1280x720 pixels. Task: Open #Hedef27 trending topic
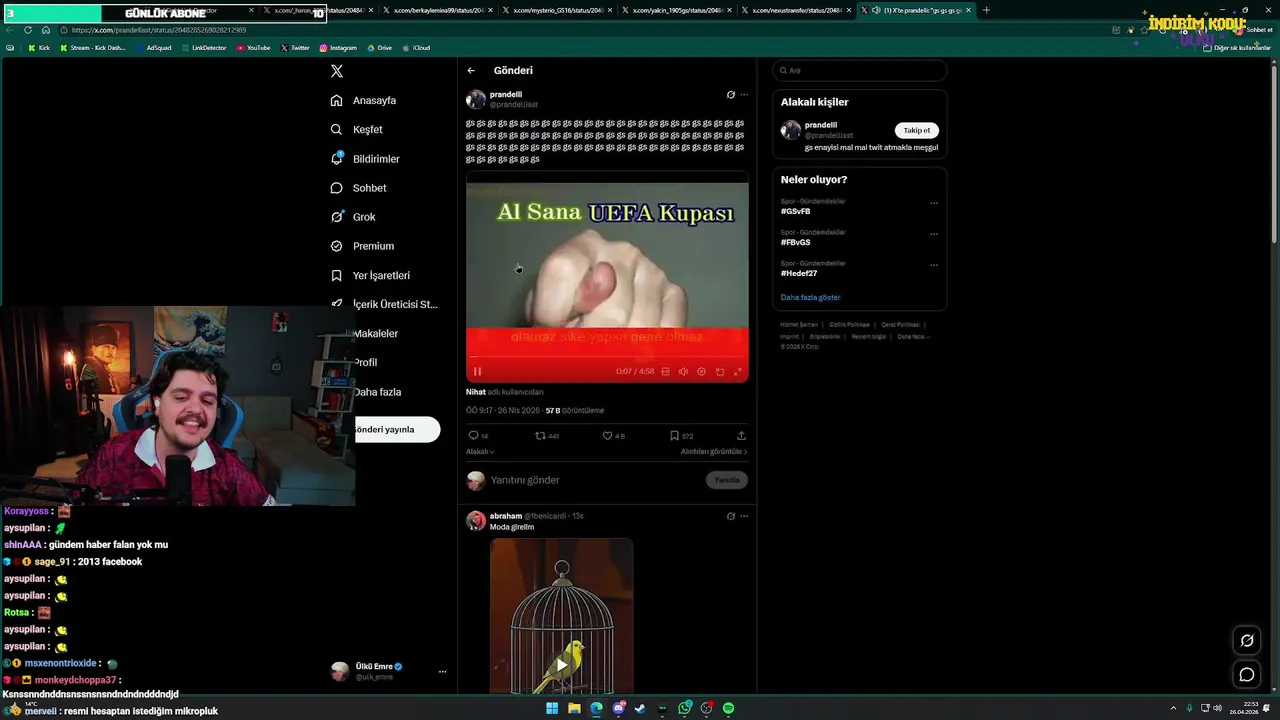pos(799,274)
